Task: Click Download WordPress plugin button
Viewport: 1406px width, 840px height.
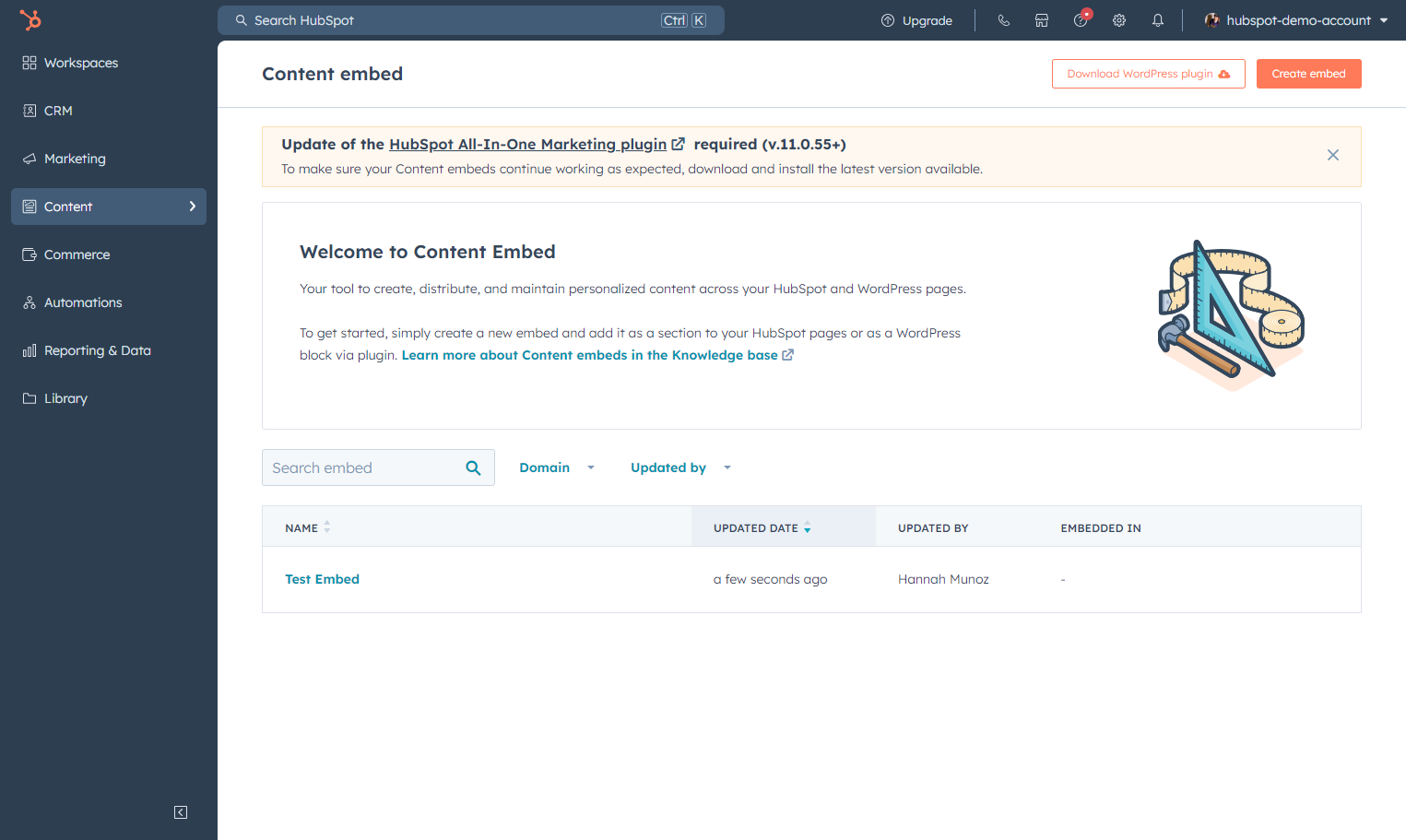Action: click(x=1148, y=74)
